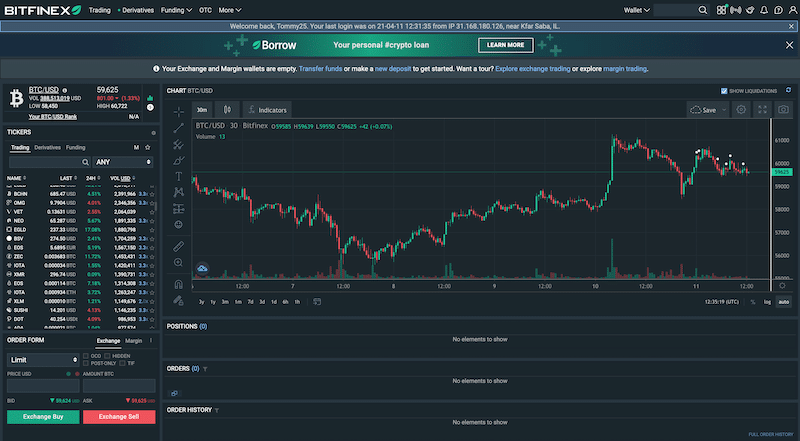Select the crosshair cursor tool
This screenshot has width=800, height=441.
(x=178, y=112)
